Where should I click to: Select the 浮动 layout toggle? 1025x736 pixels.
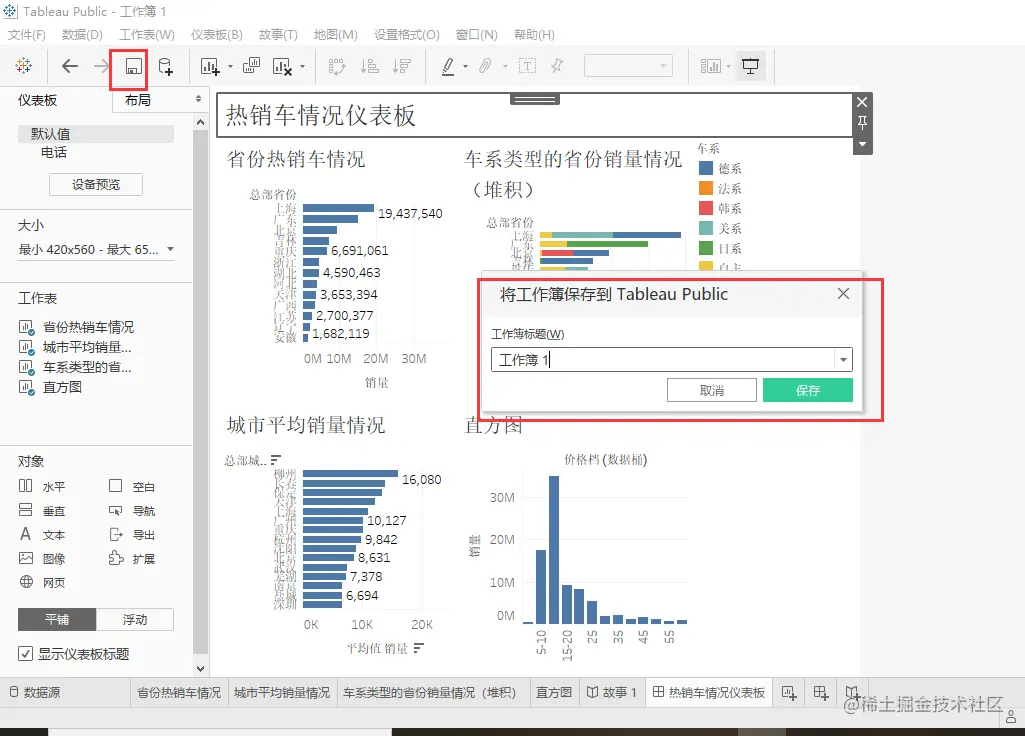coord(134,619)
